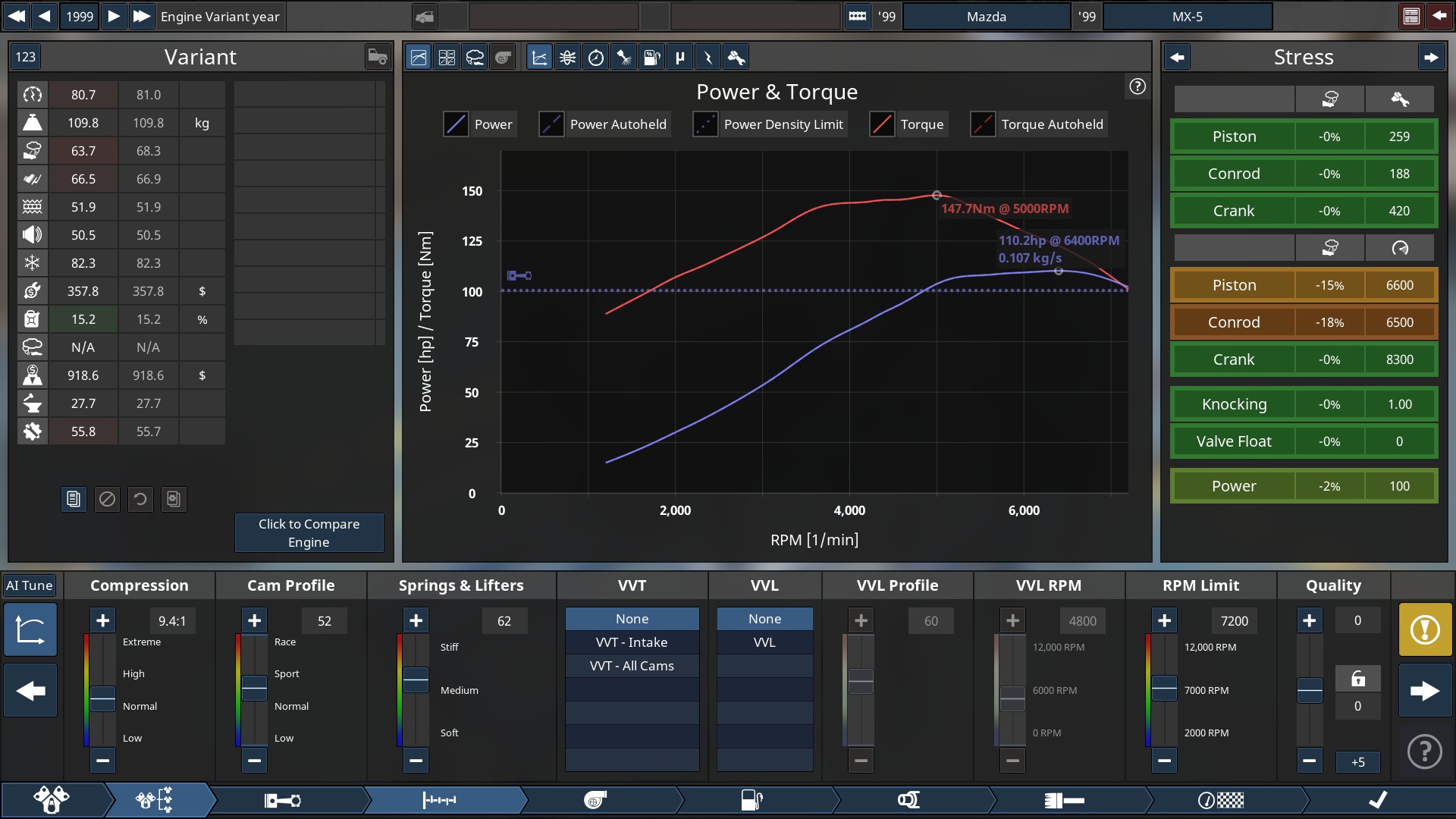The height and width of the screenshot is (819, 1456).
Task: Open the list menu icon top right
Action: 1411,16
